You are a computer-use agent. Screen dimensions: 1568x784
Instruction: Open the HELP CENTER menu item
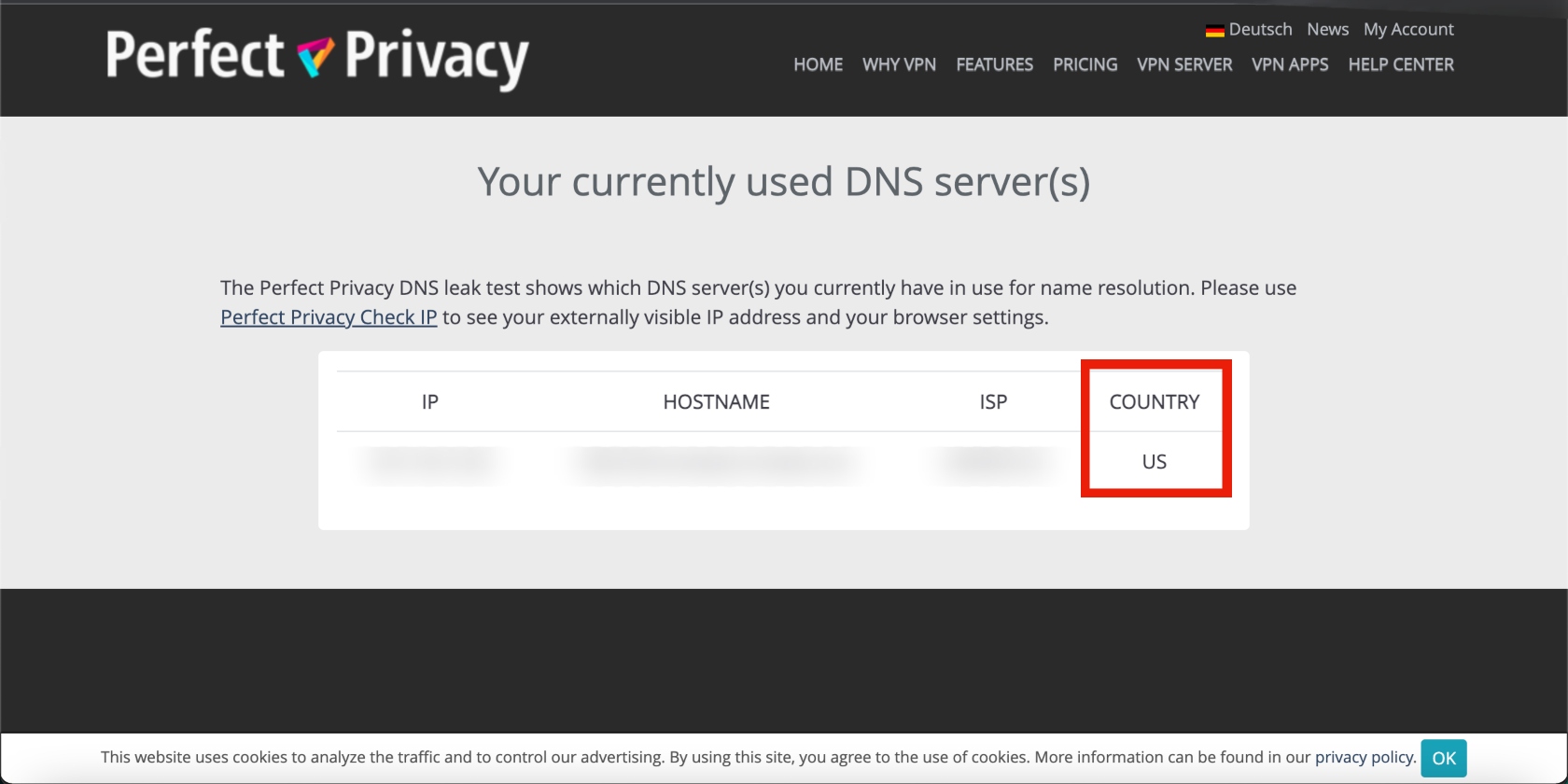pyautogui.click(x=1401, y=64)
